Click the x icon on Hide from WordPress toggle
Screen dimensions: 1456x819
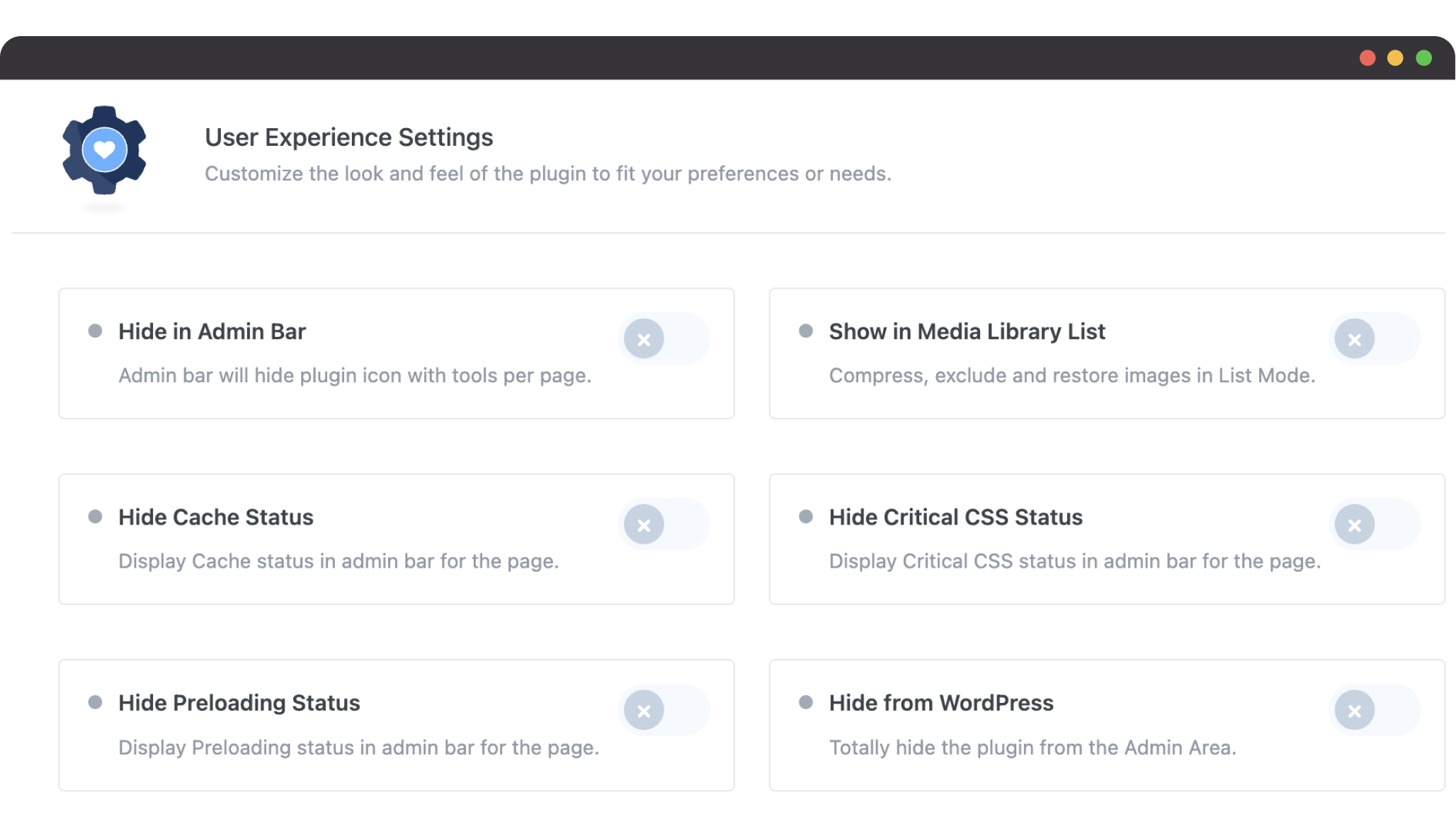click(x=1355, y=710)
